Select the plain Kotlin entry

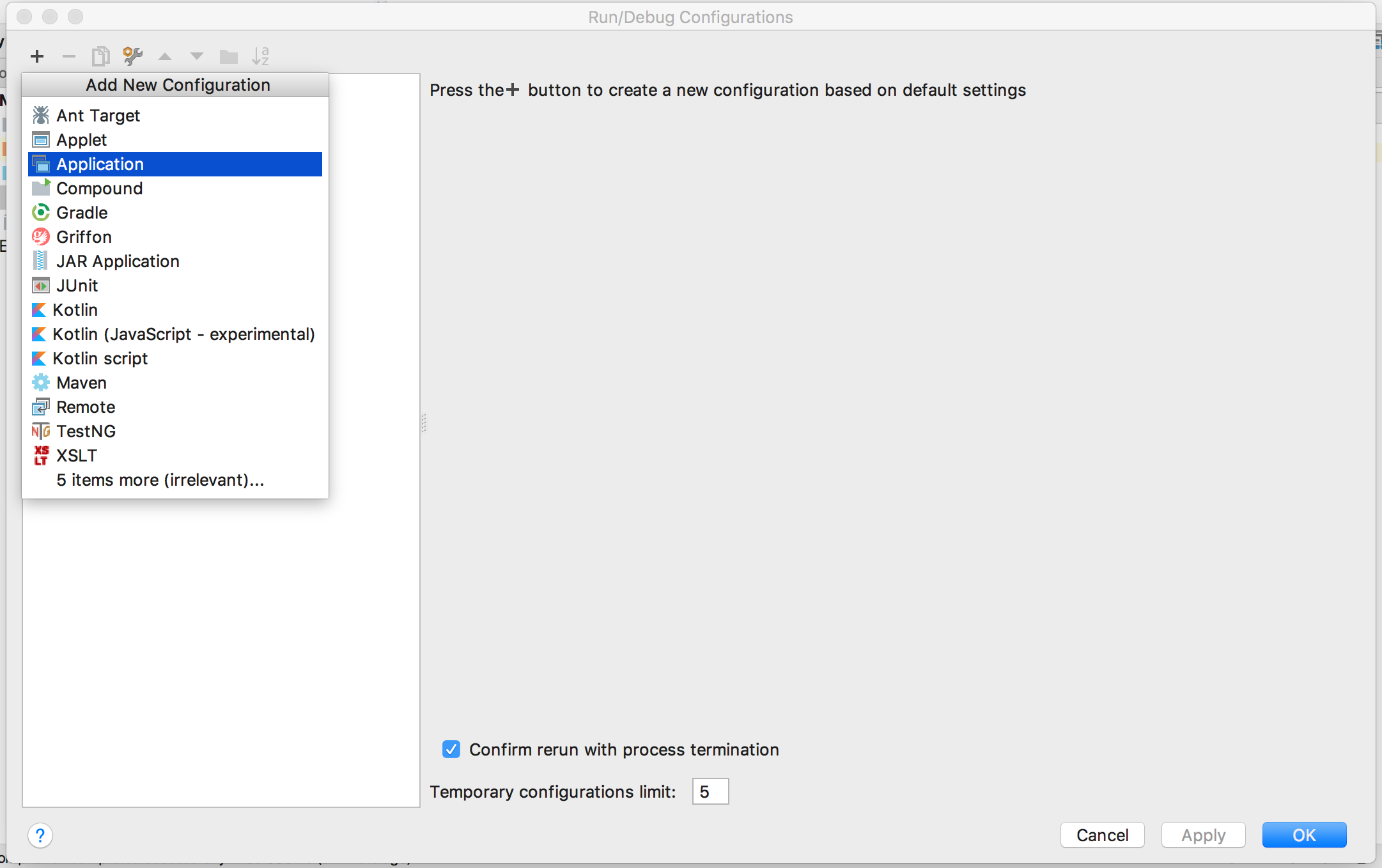pos(175,310)
